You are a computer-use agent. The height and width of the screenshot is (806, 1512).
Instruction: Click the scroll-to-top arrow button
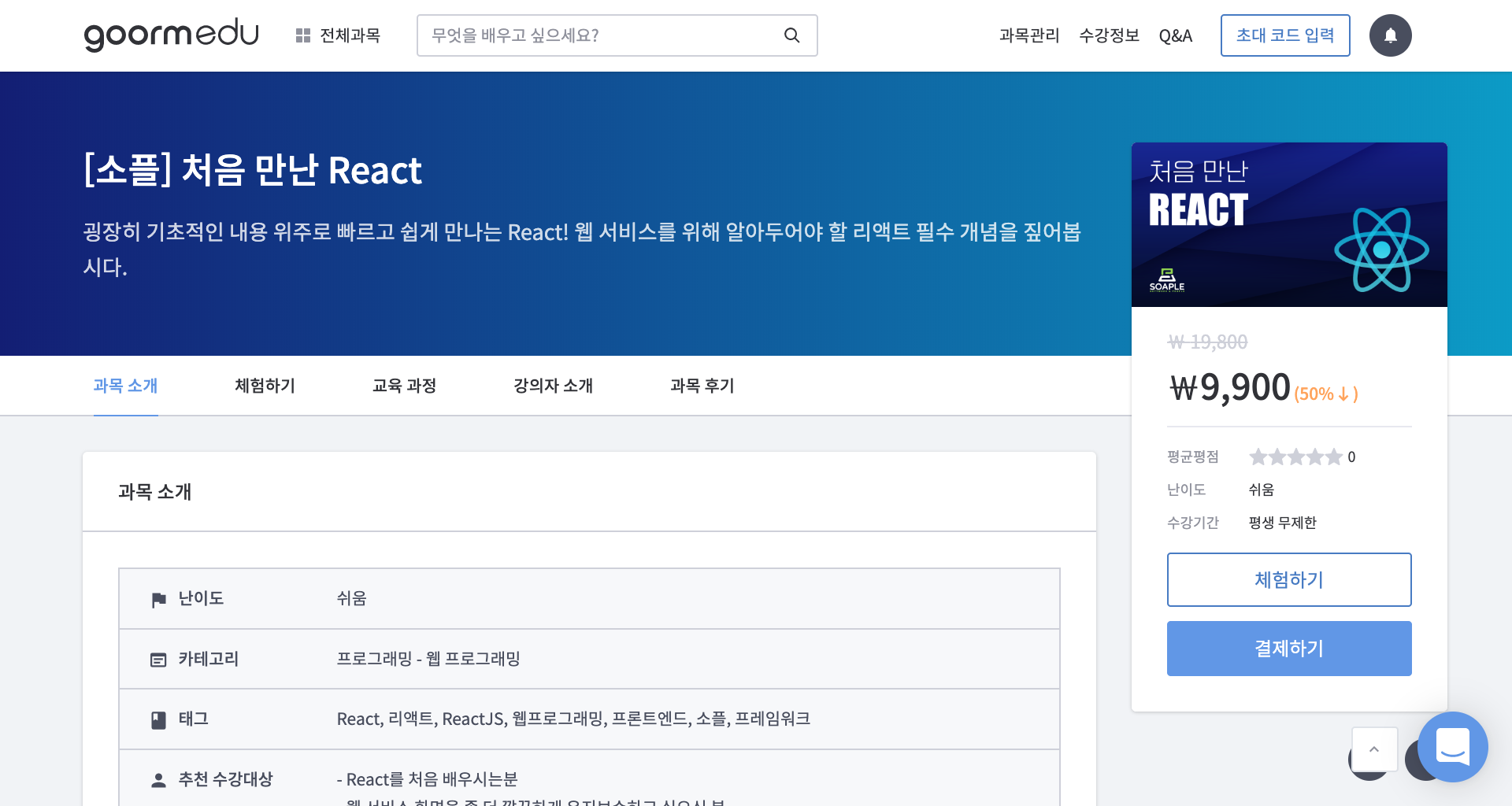1374,749
